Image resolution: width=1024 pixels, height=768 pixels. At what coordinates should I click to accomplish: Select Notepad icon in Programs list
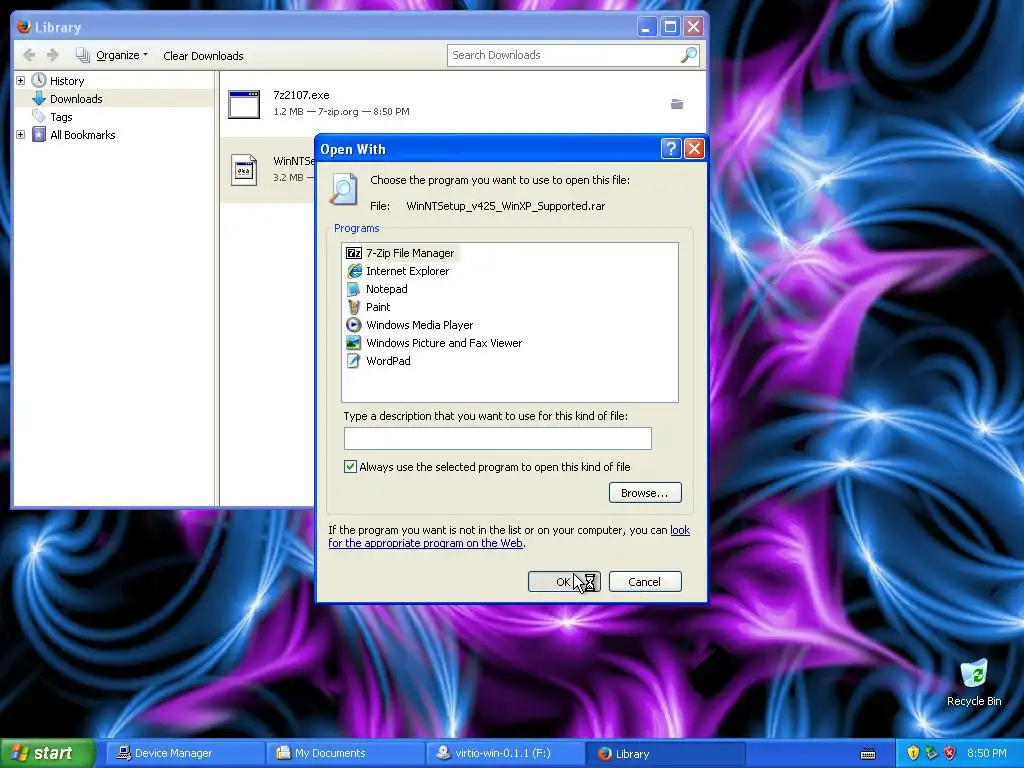[x=354, y=289]
